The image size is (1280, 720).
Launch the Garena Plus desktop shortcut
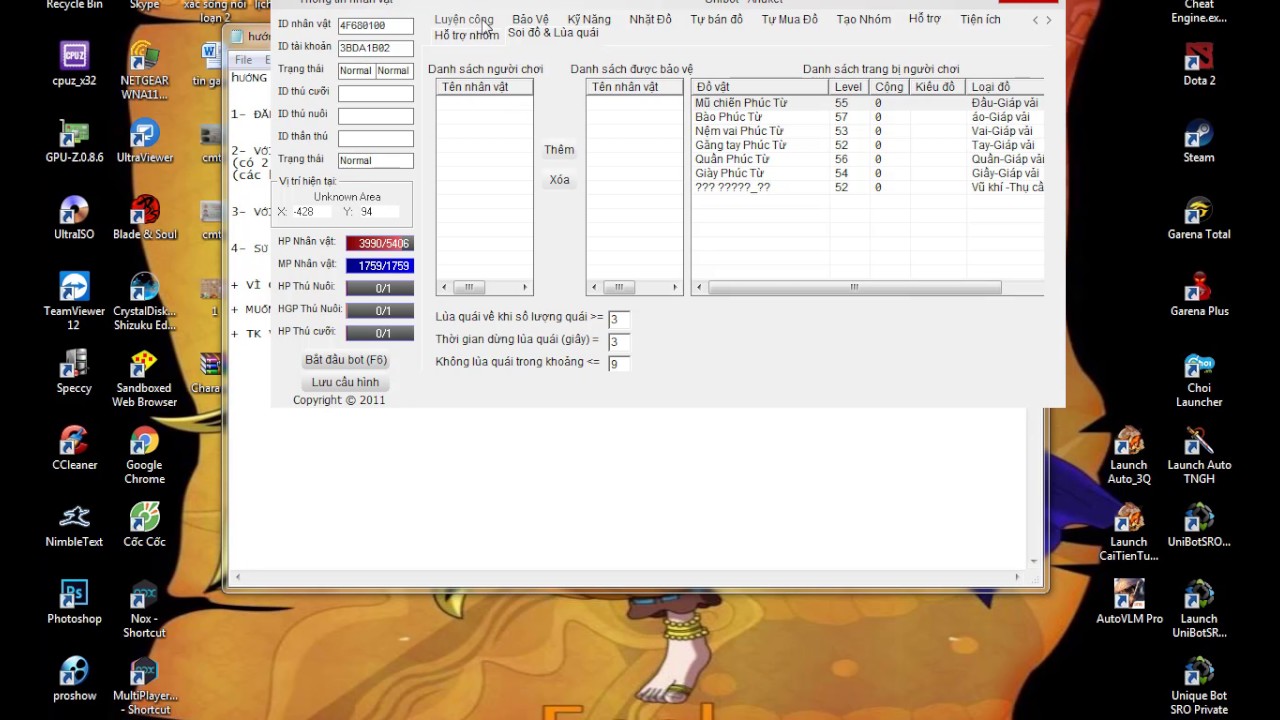tap(1199, 294)
